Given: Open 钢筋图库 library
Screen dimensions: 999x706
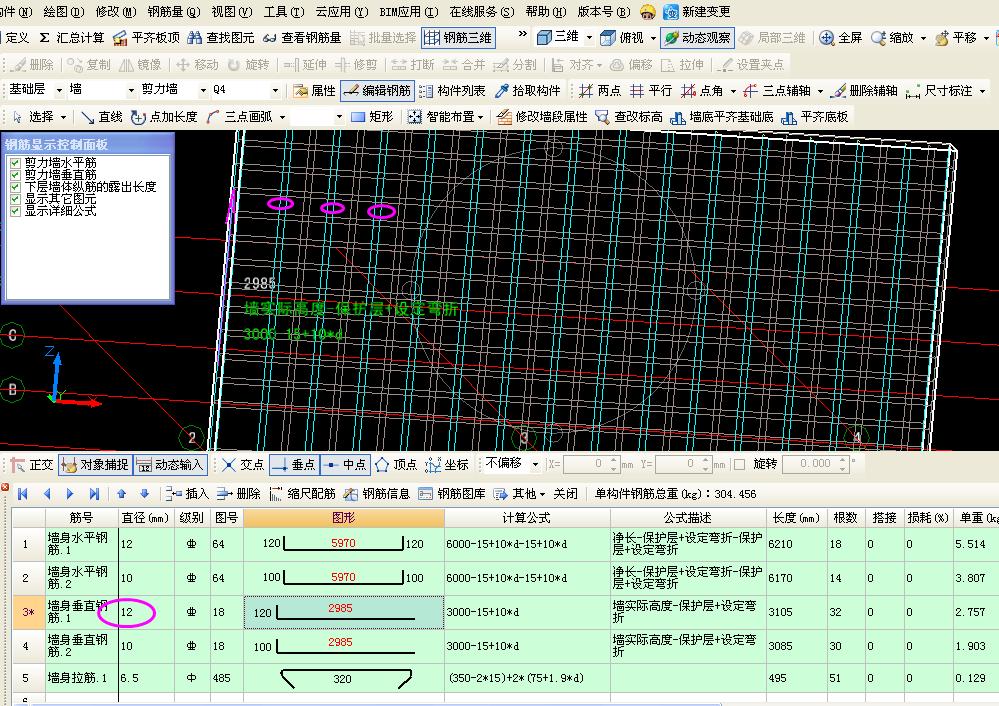Looking at the screenshot, I should tap(452, 493).
